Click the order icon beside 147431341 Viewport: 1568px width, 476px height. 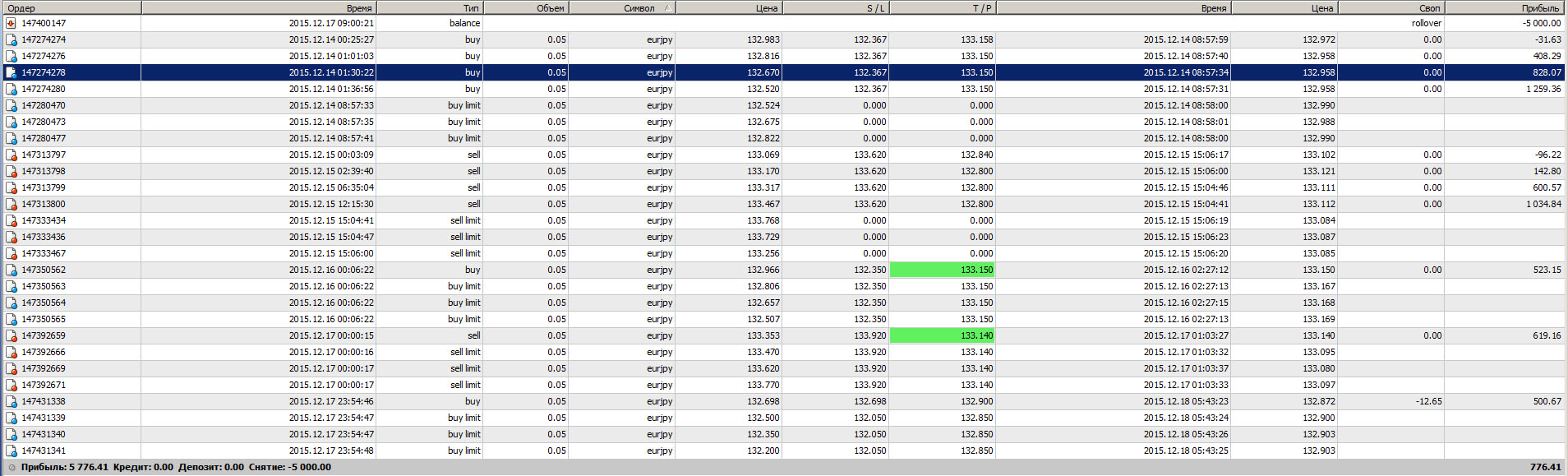click(12, 451)
